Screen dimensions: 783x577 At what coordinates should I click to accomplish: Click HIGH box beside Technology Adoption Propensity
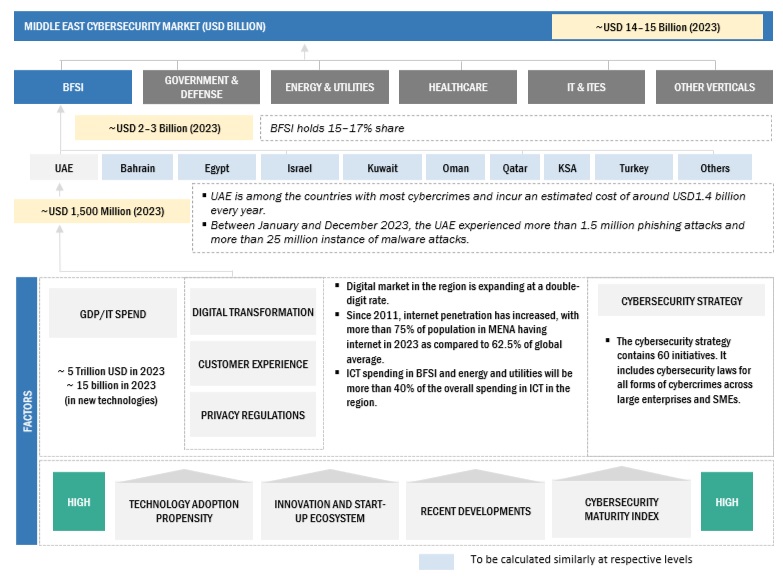[x=78, y=502]
